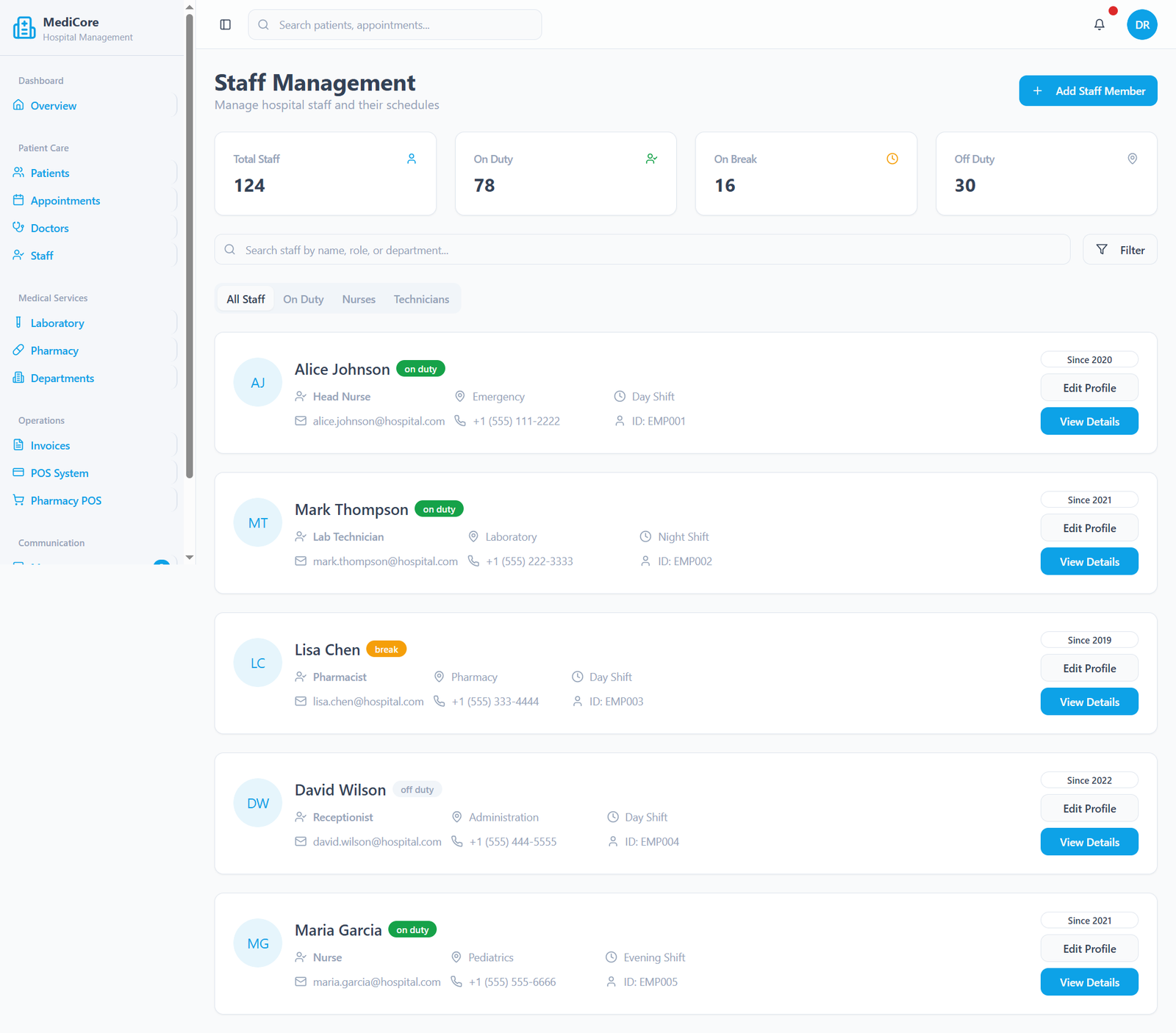Image resolution: width=1176 pixels, height=1033 pixels.
Task: Open the DR user avatar menu
Action: (1141, 25)
